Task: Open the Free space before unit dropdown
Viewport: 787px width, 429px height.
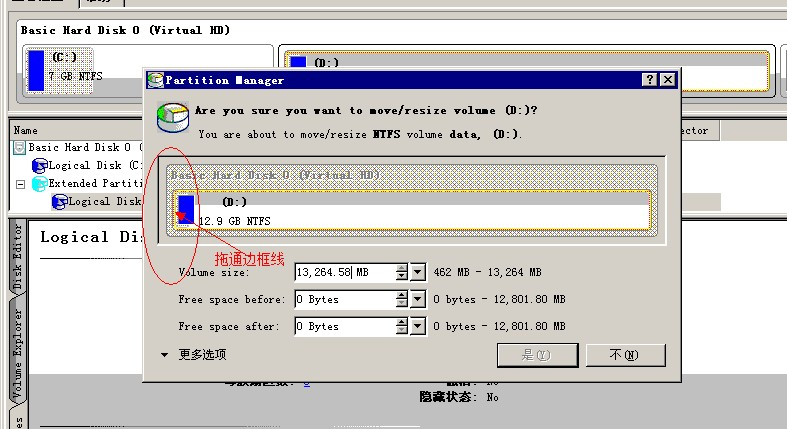Action: tap(418, 299)
